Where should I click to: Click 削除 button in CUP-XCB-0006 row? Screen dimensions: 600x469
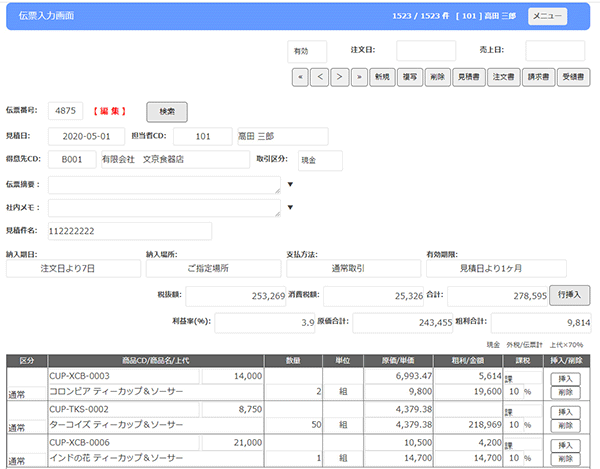point(566,459)
